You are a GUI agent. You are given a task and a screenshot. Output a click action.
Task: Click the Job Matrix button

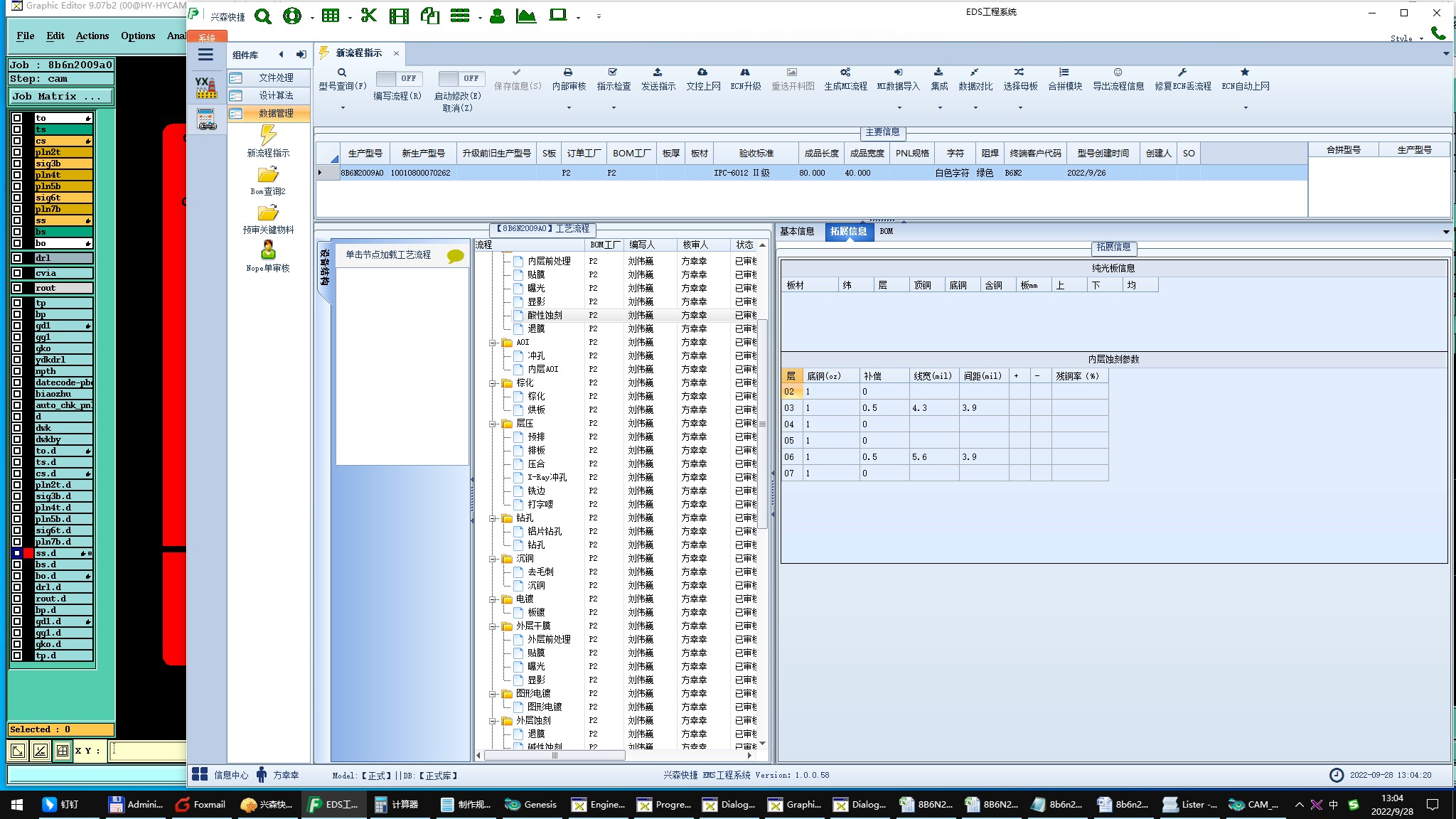60,96
